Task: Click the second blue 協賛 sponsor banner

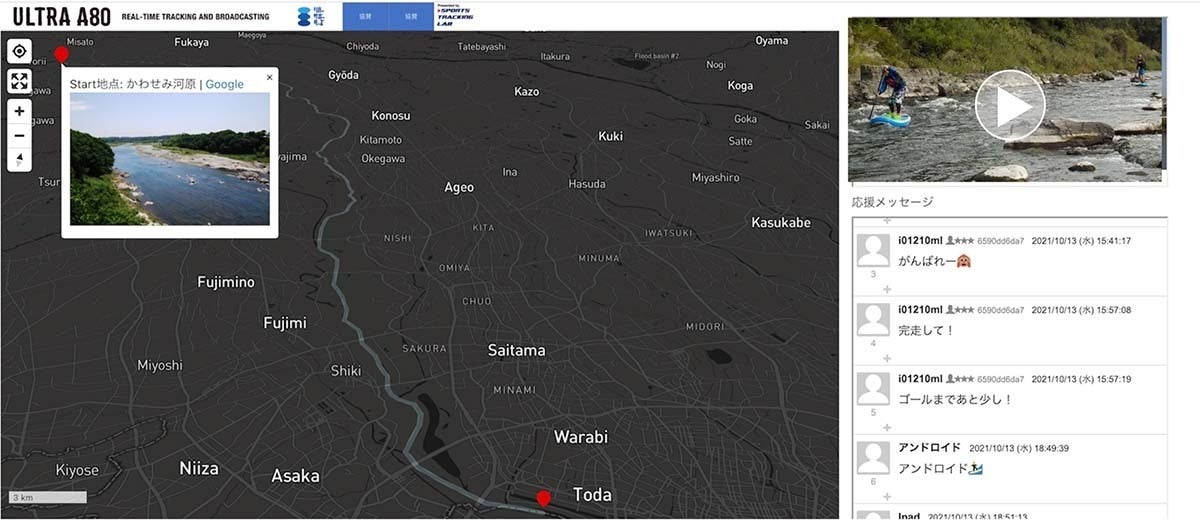Action: click(x=411, y=16)
